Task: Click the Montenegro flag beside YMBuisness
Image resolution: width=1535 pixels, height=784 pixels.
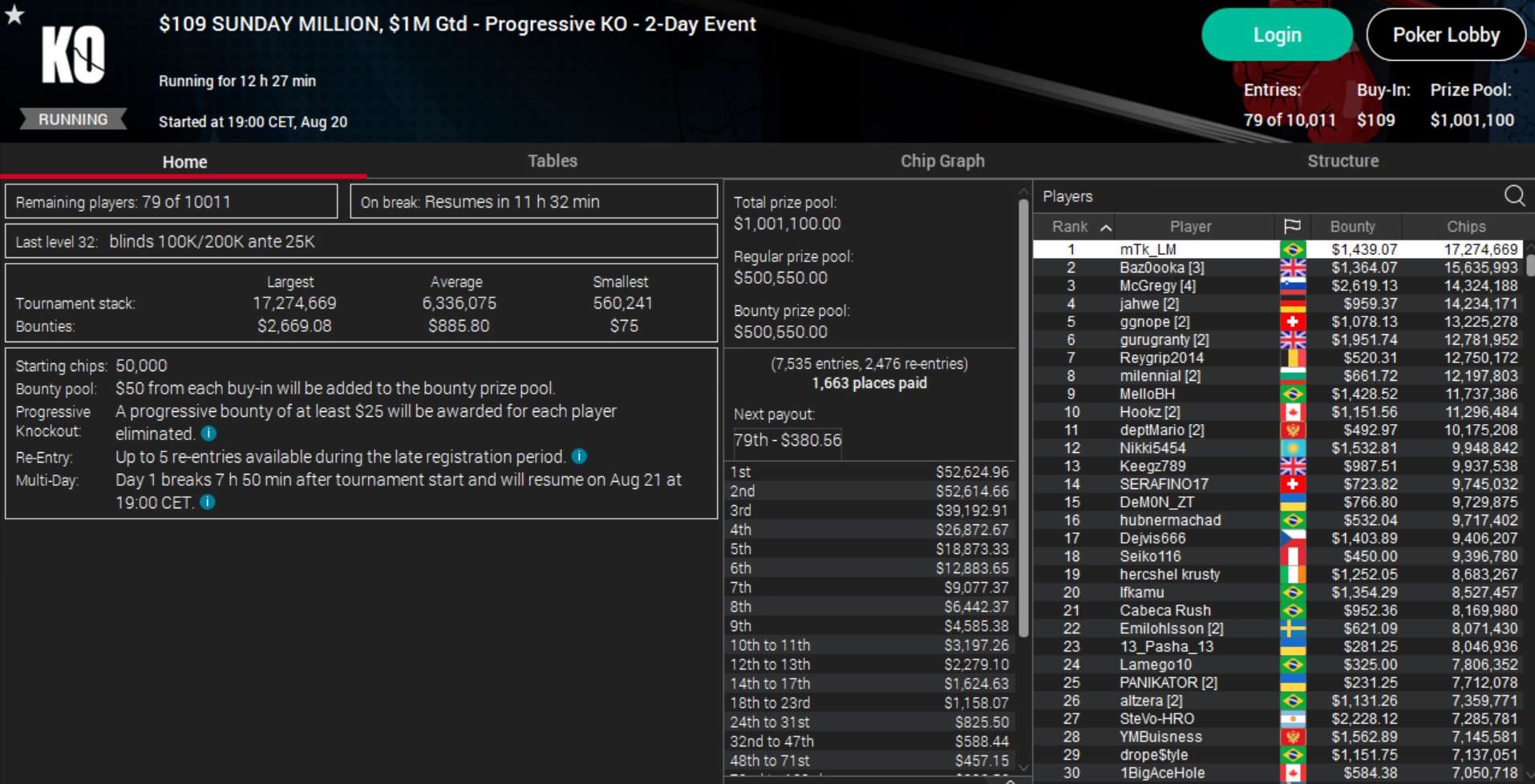Action: (1293, 737)
